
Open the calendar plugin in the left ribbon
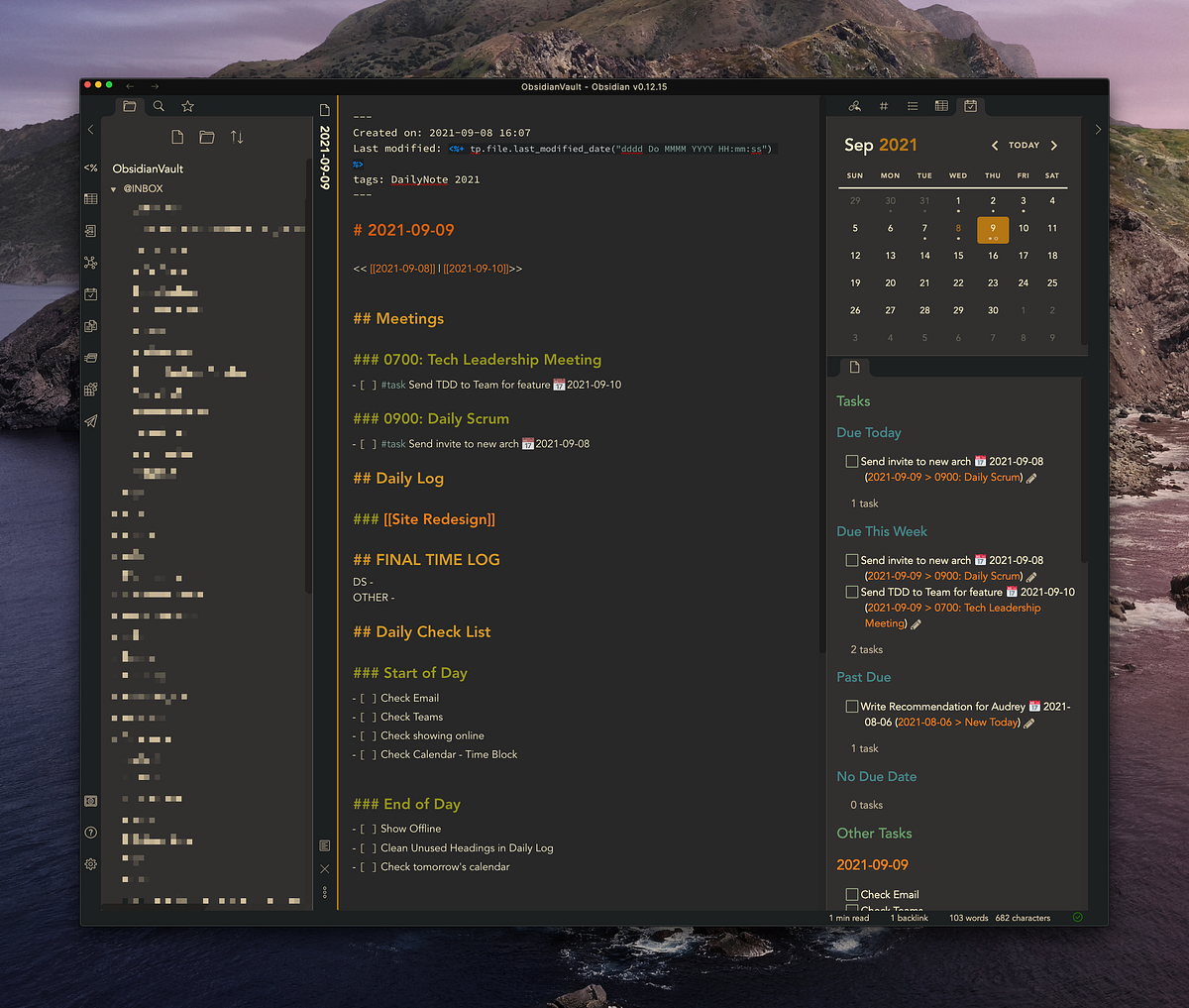point(90,293)
